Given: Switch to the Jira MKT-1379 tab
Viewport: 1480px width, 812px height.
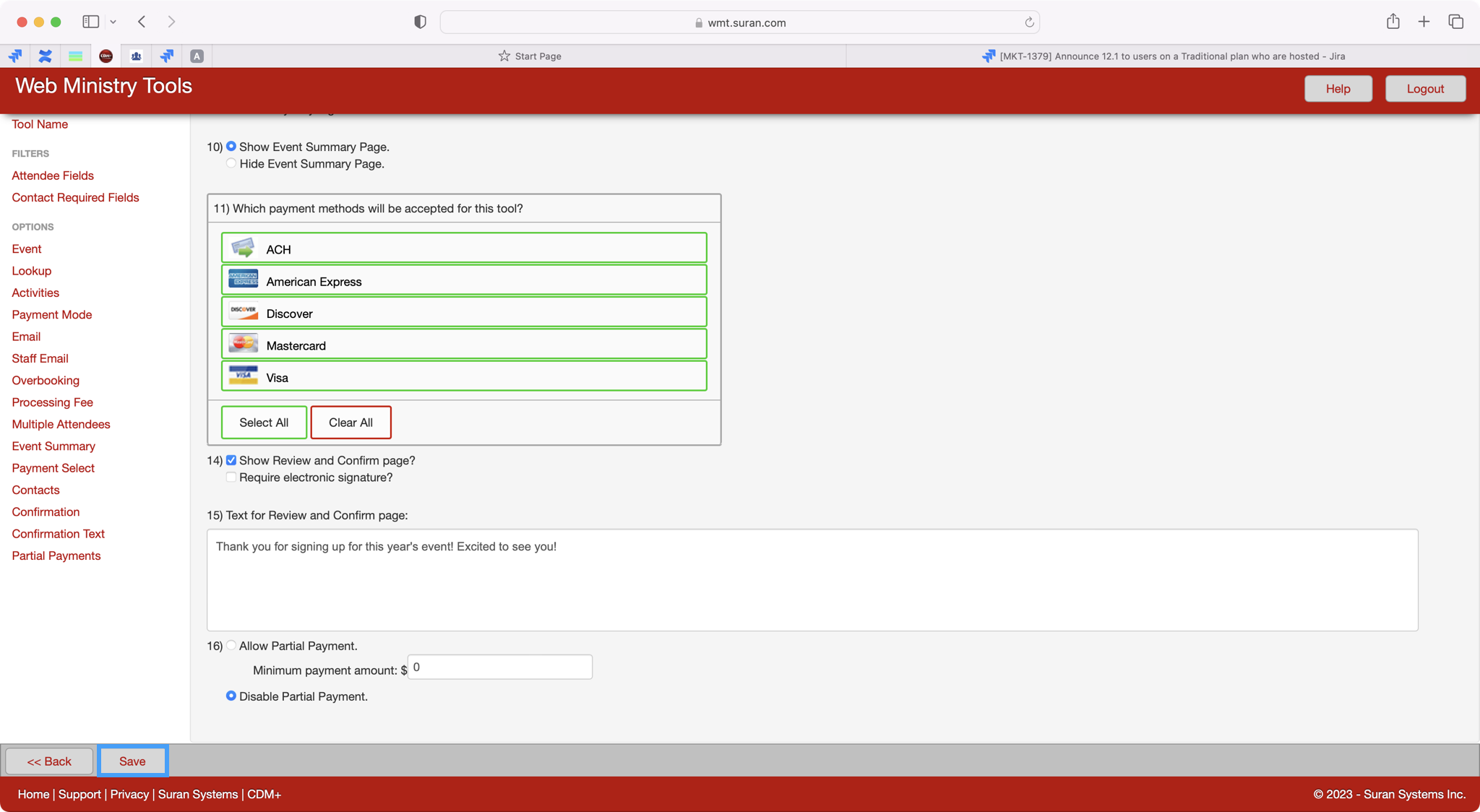Looking at the screenshot, I should tap(1163, 56).
